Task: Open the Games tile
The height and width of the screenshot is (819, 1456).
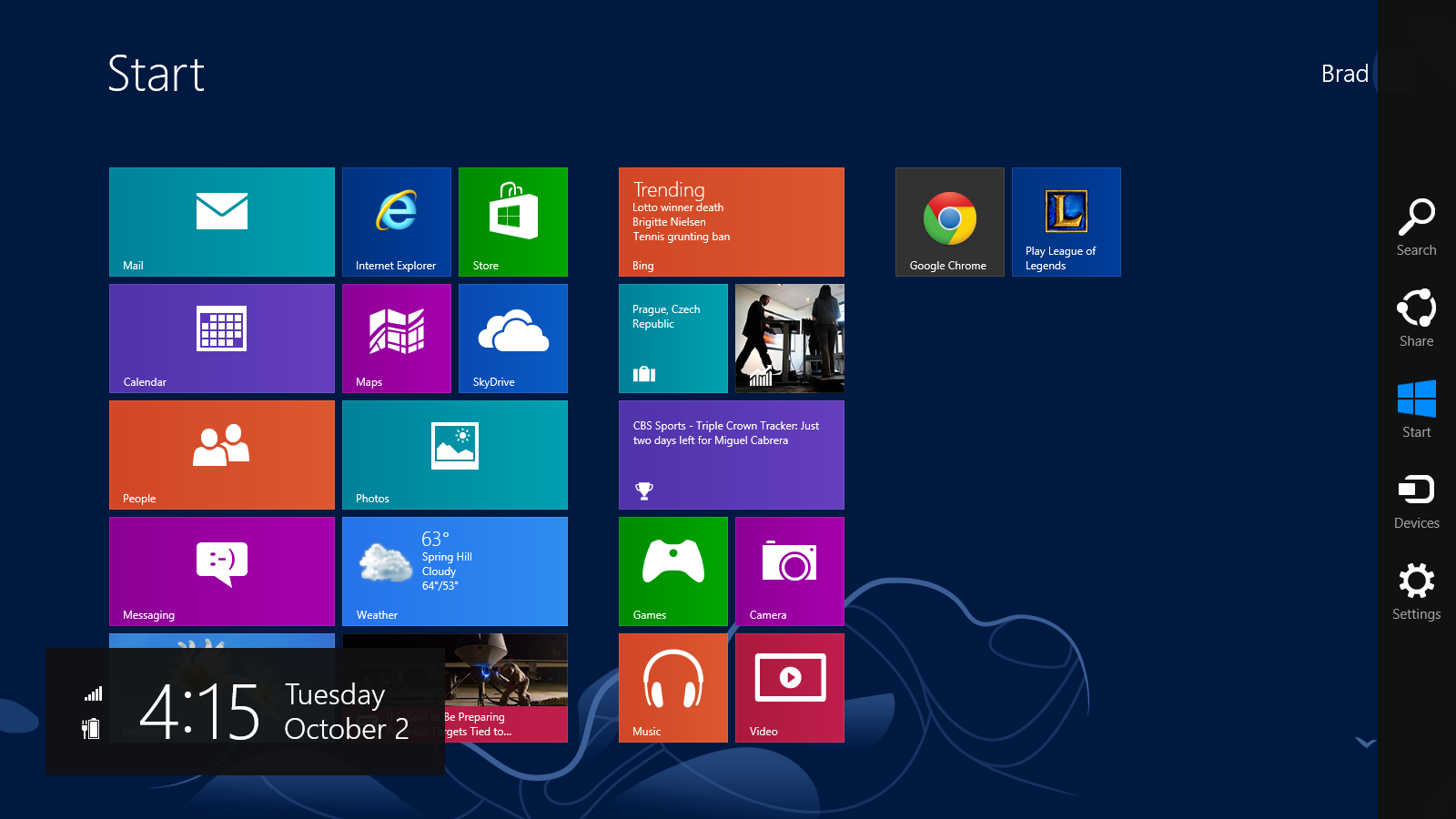Action: (673, 571)
